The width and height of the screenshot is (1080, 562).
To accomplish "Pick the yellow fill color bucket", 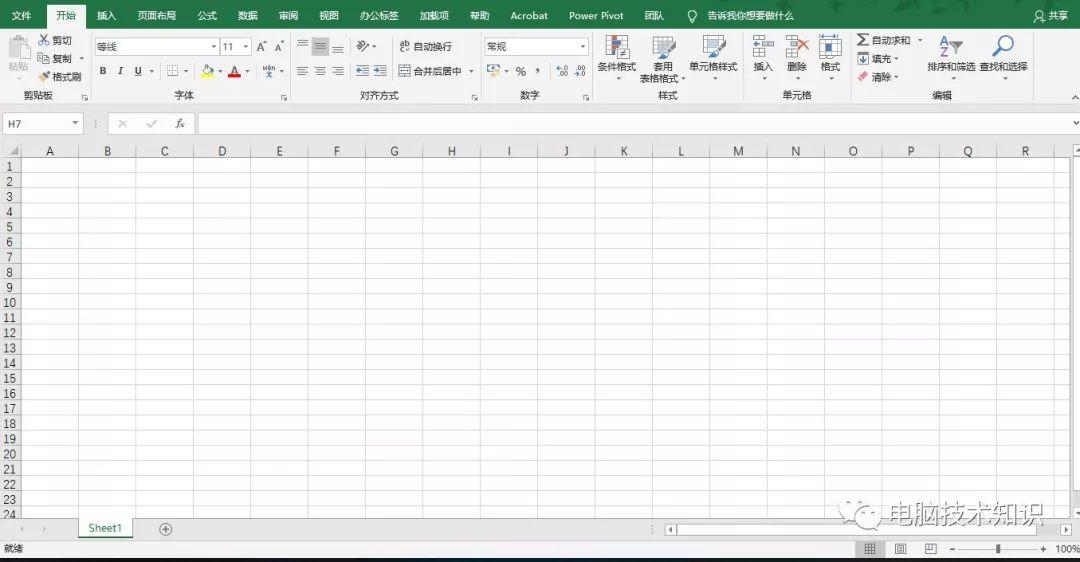I will (207, 71).
